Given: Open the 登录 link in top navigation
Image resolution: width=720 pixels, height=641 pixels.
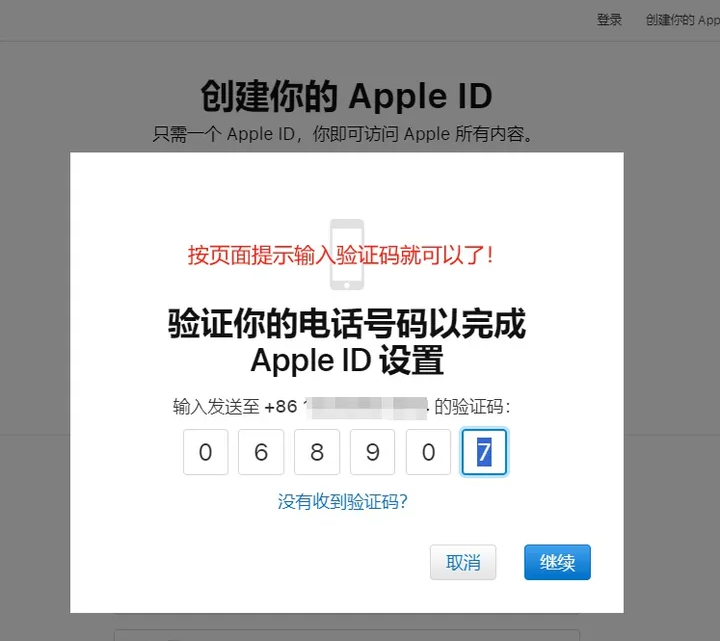Looking at the screenshot, I should pos(609,20).
